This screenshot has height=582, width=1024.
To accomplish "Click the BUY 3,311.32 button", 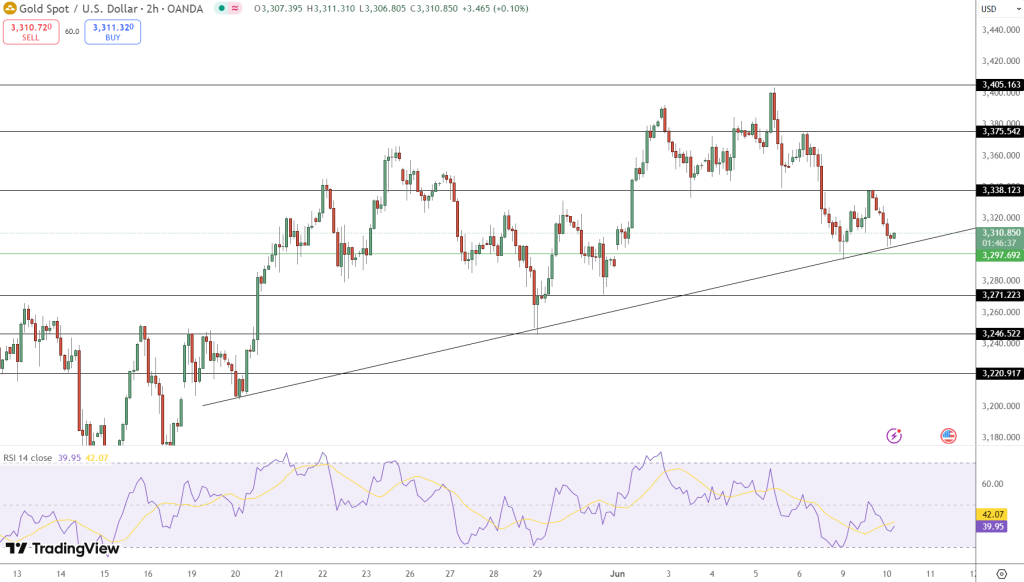I will [112, 32].
